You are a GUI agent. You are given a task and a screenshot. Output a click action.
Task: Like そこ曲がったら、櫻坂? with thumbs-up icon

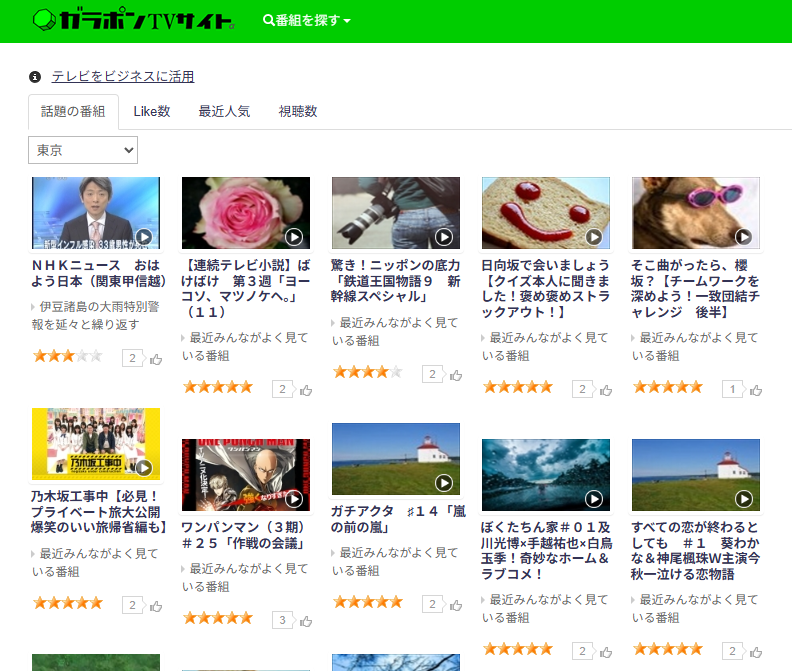tap(756, 391)
